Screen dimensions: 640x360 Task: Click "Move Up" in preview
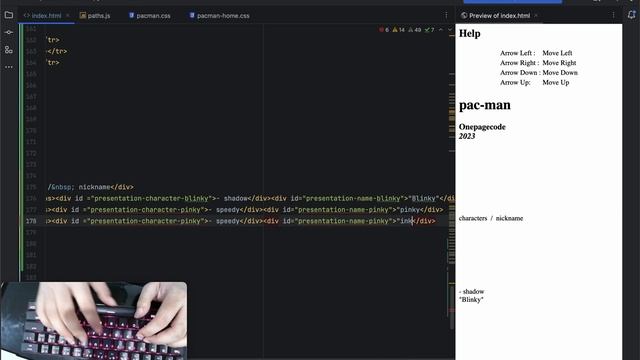pyautogui.click(x=555, y=82)
